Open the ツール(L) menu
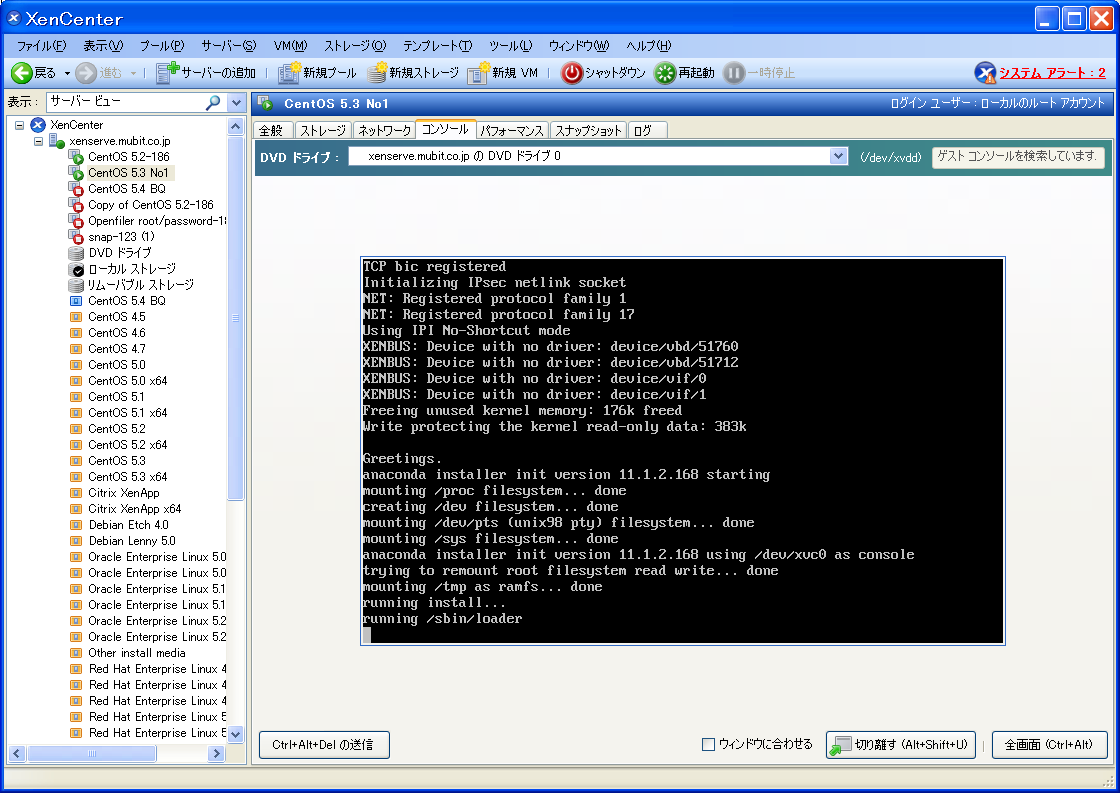Screen dimensions: 1120x793 [x=510, y=46]
